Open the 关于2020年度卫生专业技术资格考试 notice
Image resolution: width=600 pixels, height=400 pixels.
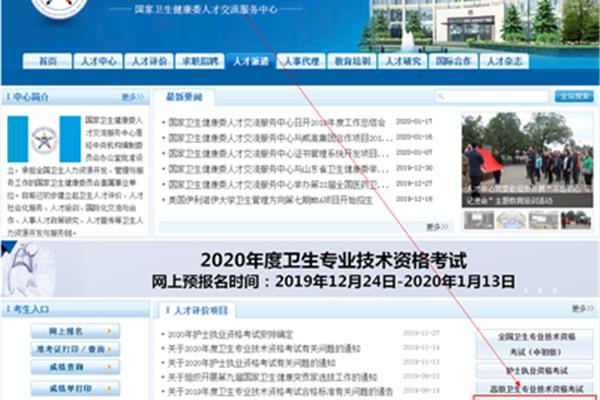click(x=264, y=349)
